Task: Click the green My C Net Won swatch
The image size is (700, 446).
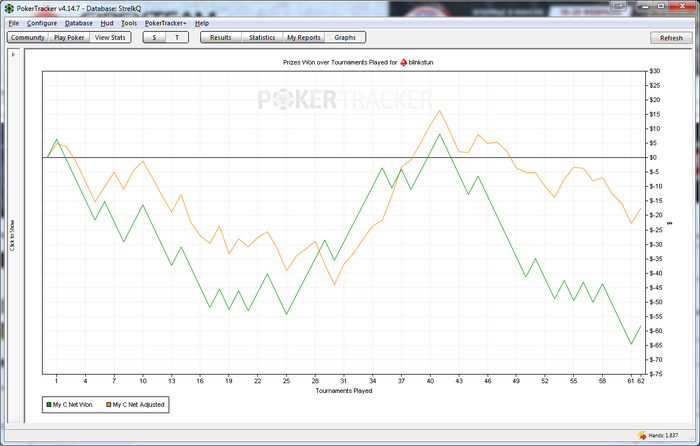Action: click(49, 404)
